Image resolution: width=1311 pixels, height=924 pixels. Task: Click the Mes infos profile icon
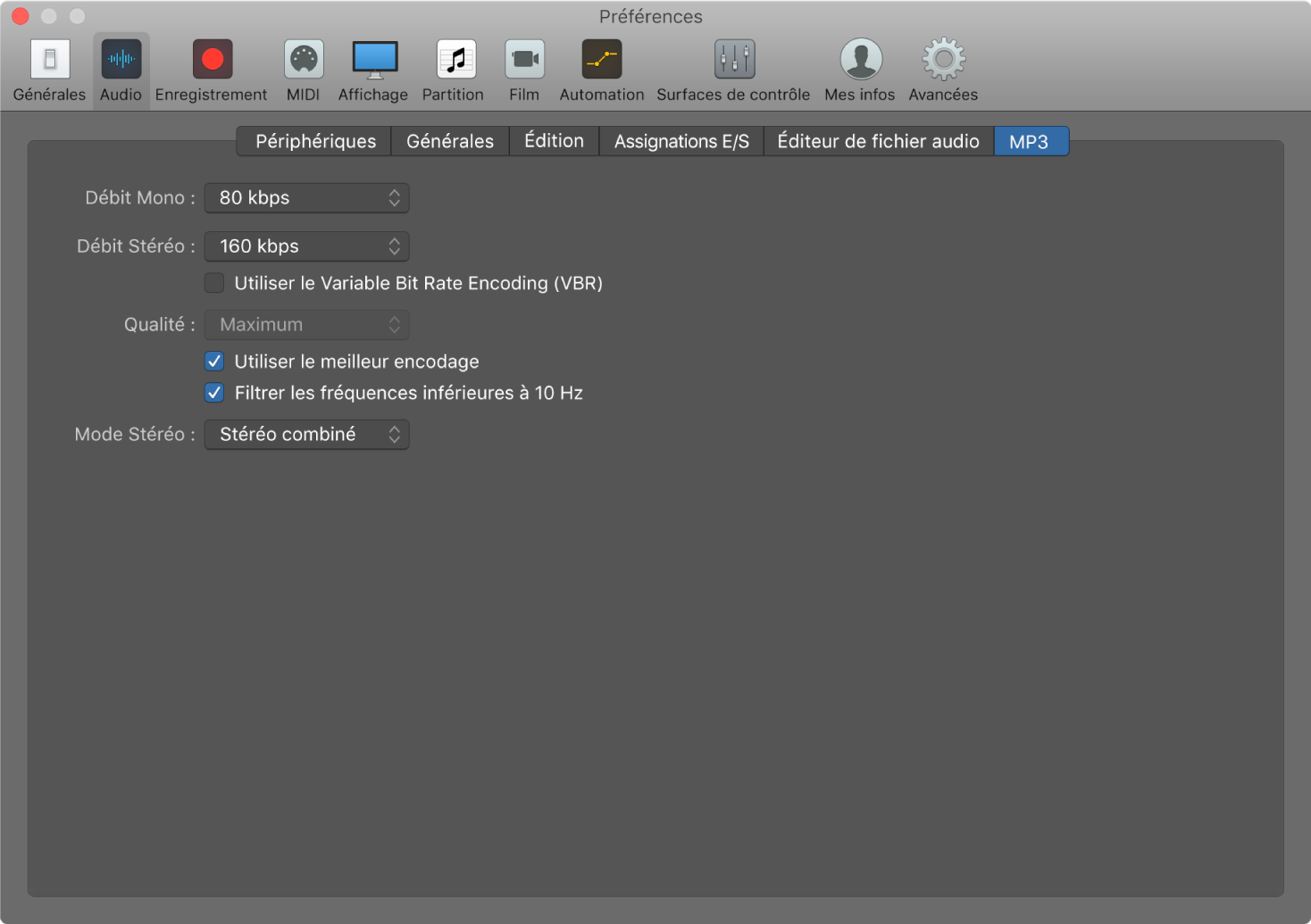[860, 60]
